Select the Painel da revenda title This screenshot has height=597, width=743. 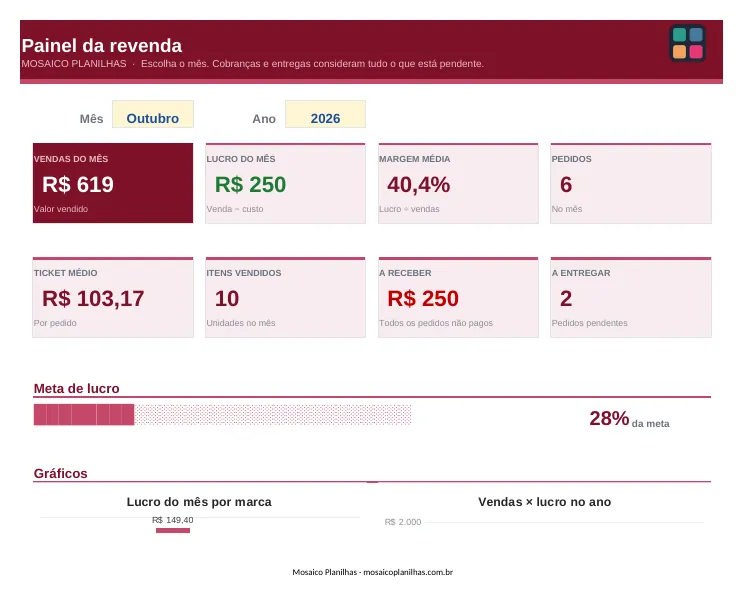click(101, 46)
